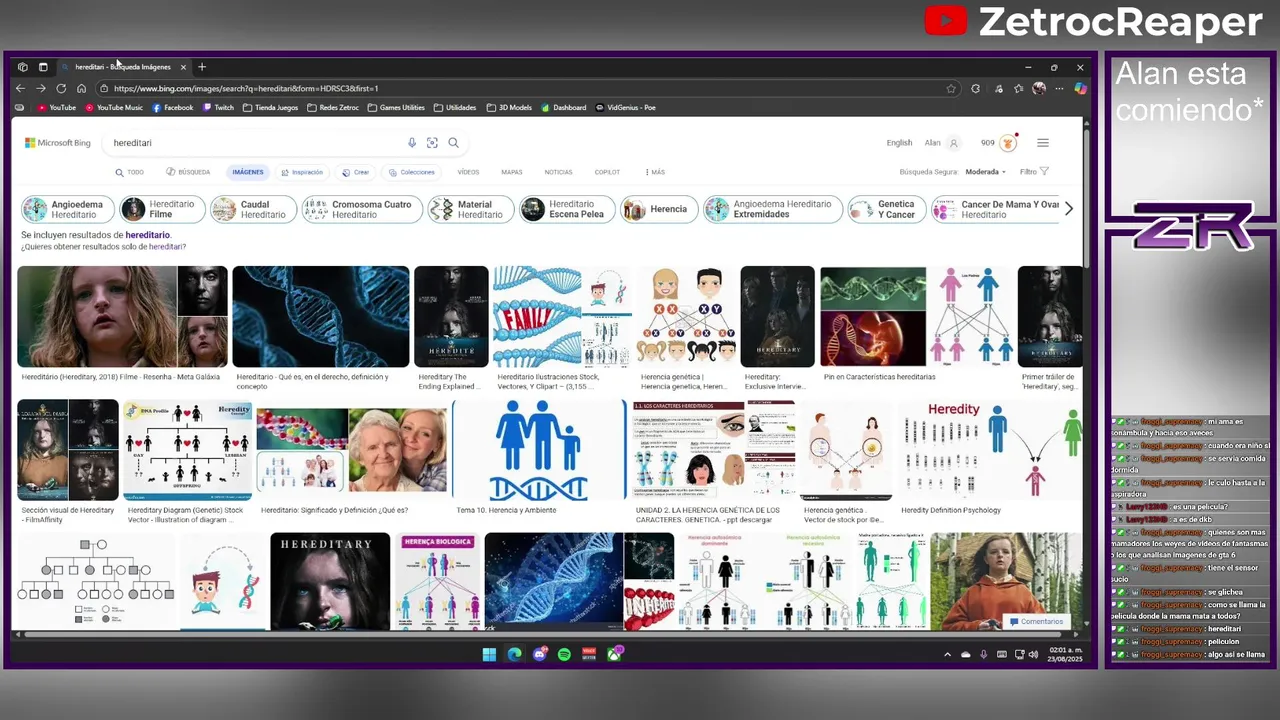The image size is (1280, 720).
Task: Open the Bing hamburger menu
Action: [1043, 143]
